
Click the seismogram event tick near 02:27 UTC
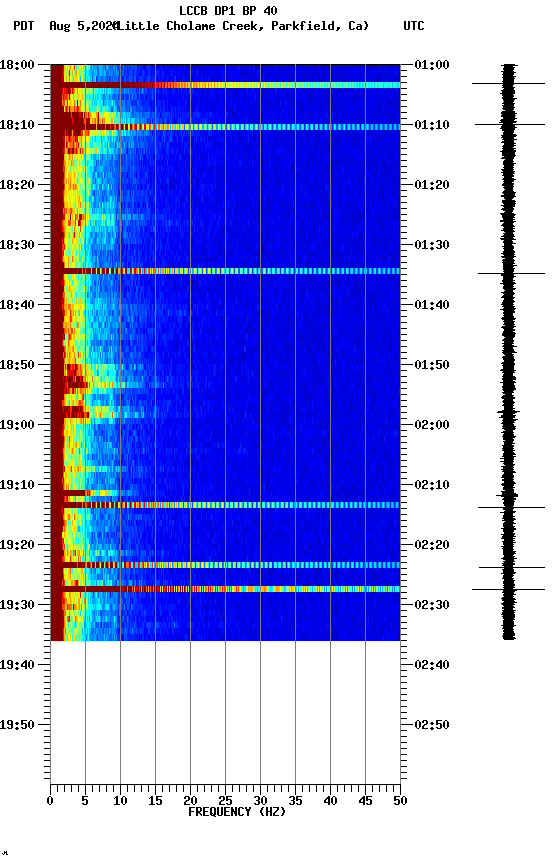pyautogui.click(x=508, y=590)
